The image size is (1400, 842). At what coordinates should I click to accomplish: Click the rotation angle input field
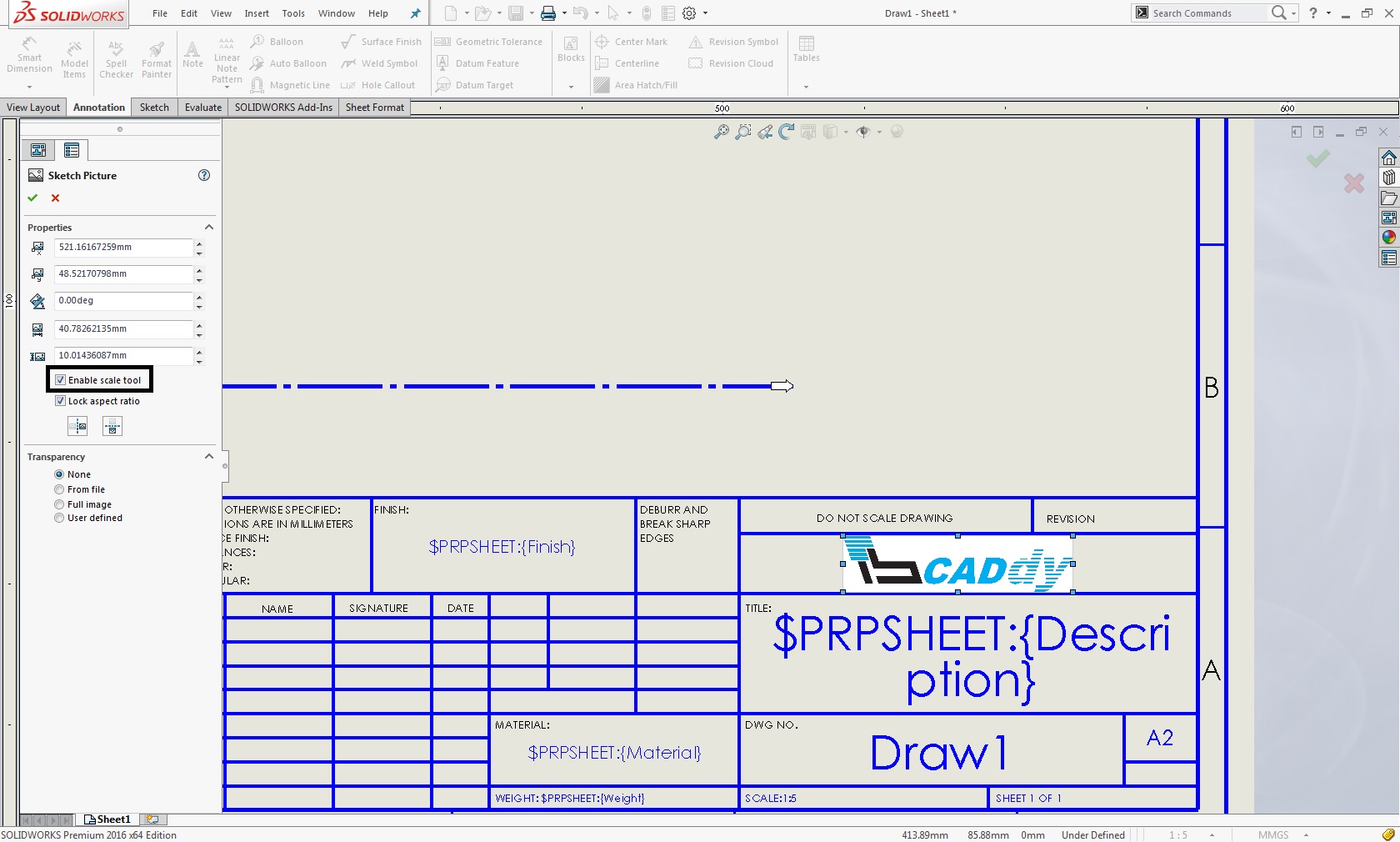coord(123,300)
